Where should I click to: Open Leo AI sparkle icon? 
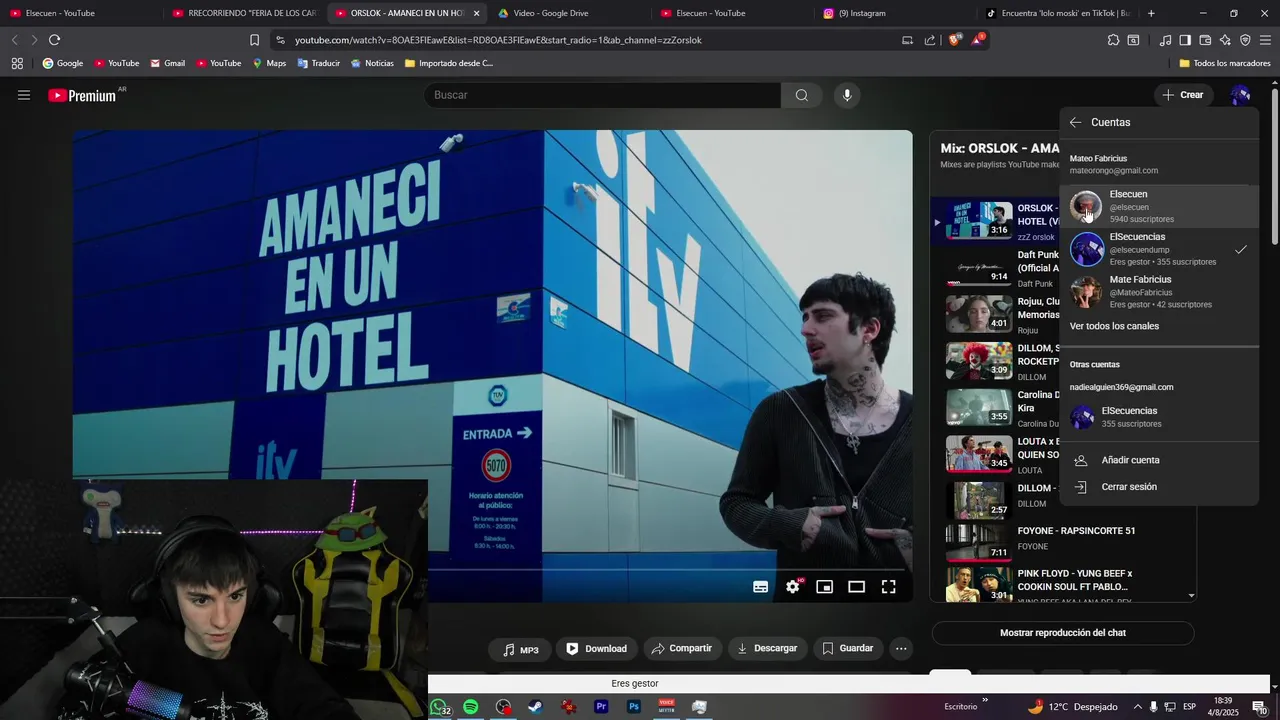1225,40
